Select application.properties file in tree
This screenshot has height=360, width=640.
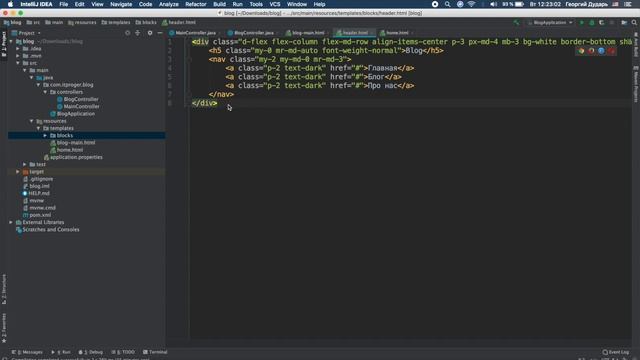[76, 157]
